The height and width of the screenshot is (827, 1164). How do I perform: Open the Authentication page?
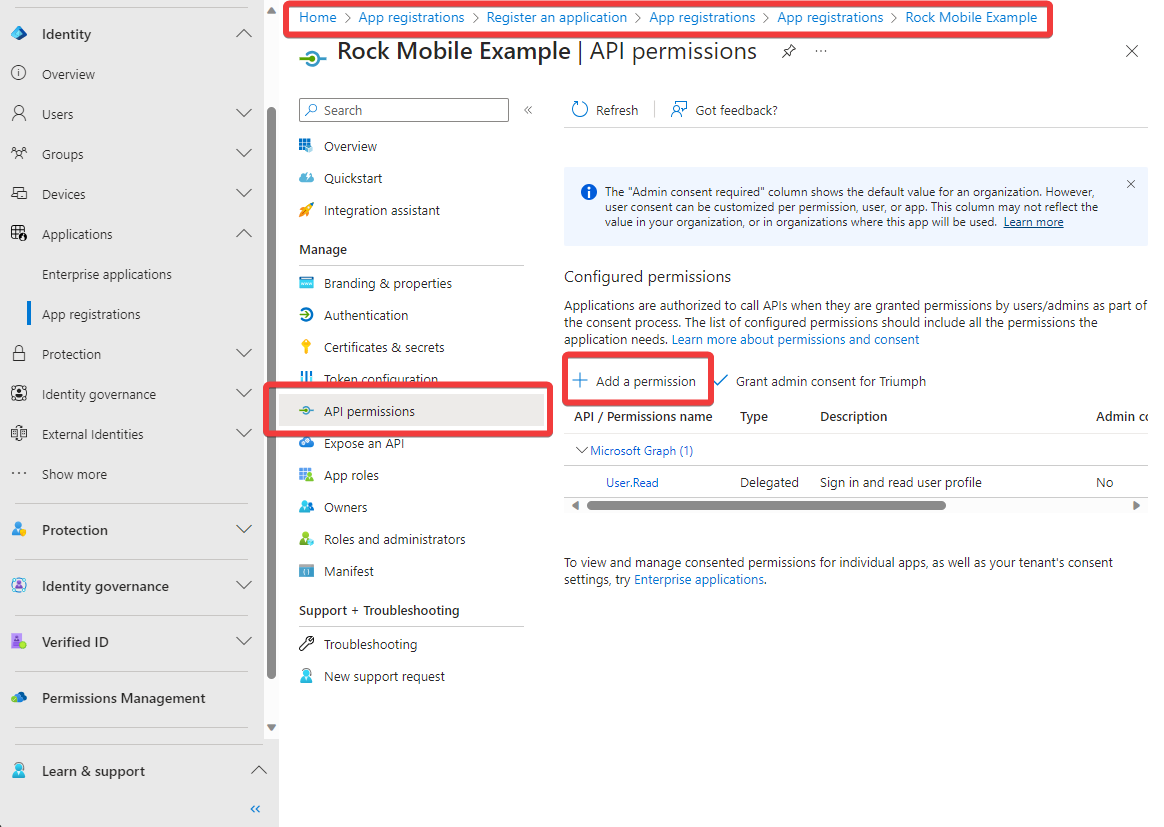[x=366, y=315]
